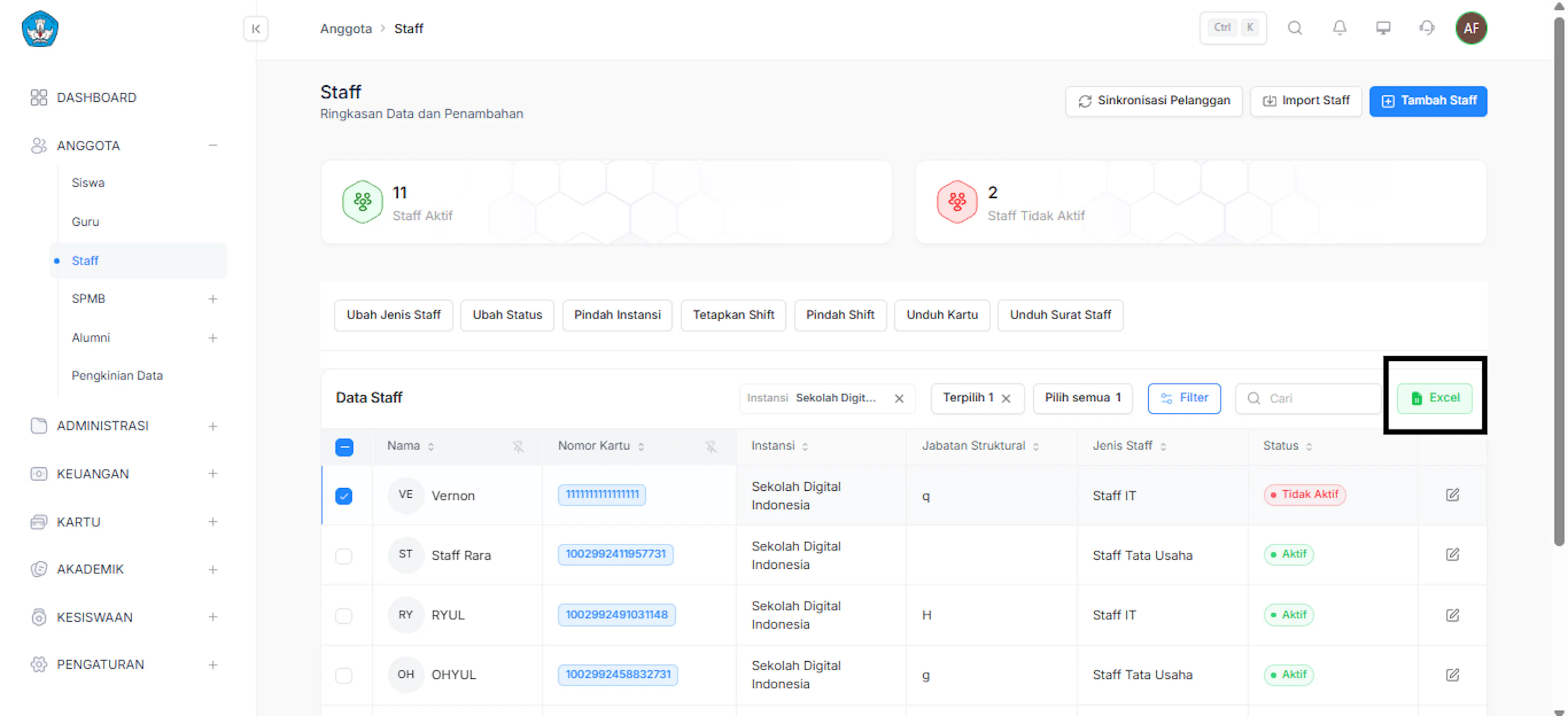Viewport: 1568px width, 716px height.
Task: Go to Siswa in the Anggota menu
Action: click(x=88, y=182)
